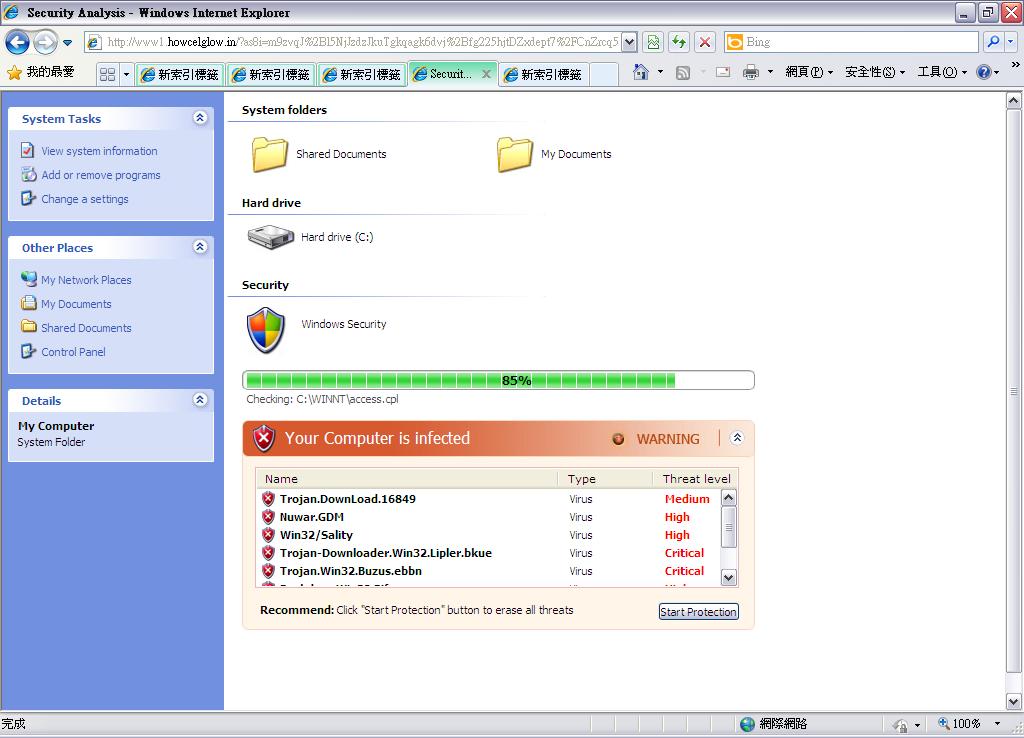This screenshot has height=738, width=1024.
Task: Click the browser Forward arrow button
Action: coord(44,42)
